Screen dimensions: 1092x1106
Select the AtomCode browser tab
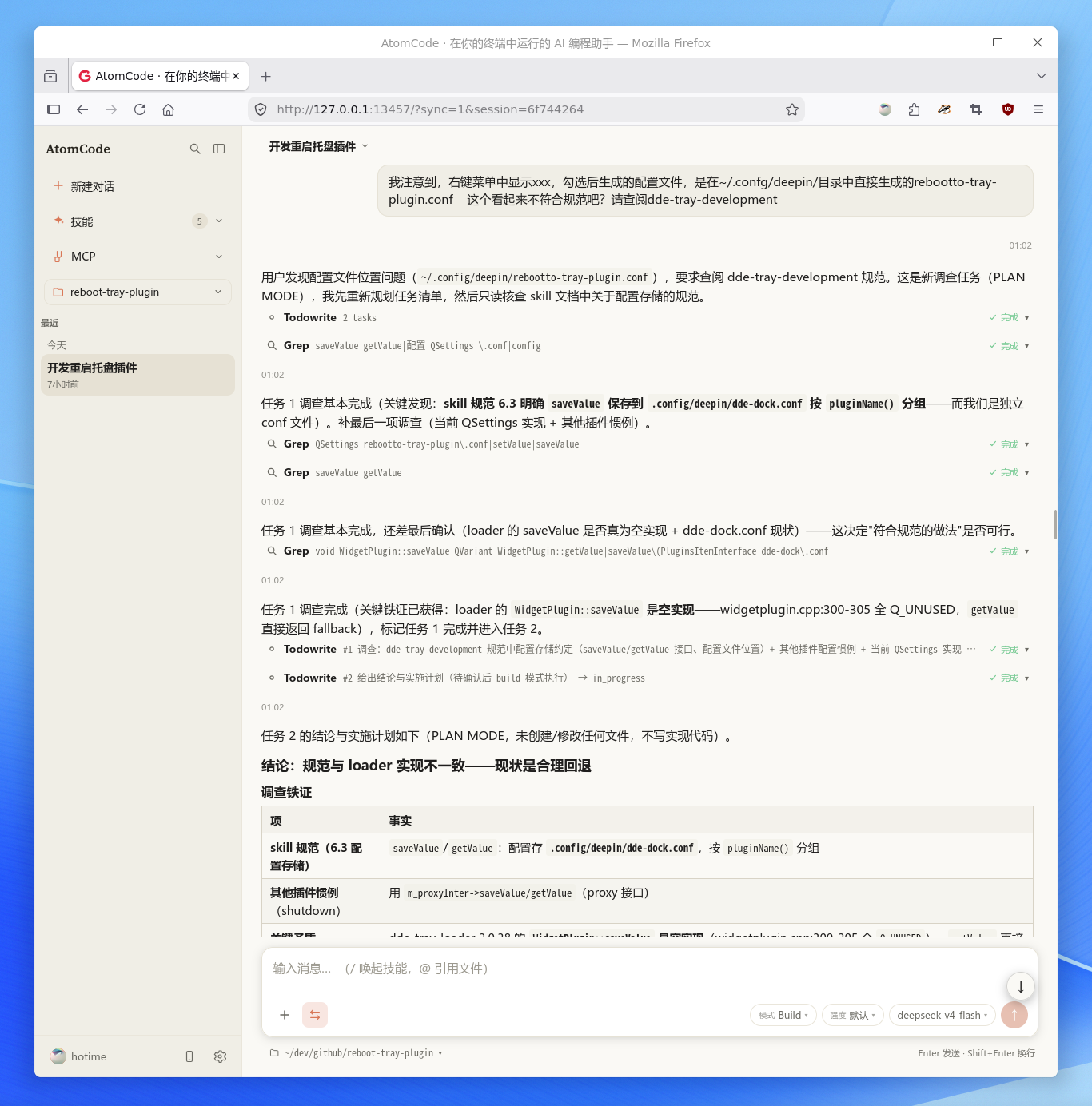(160, 76)
